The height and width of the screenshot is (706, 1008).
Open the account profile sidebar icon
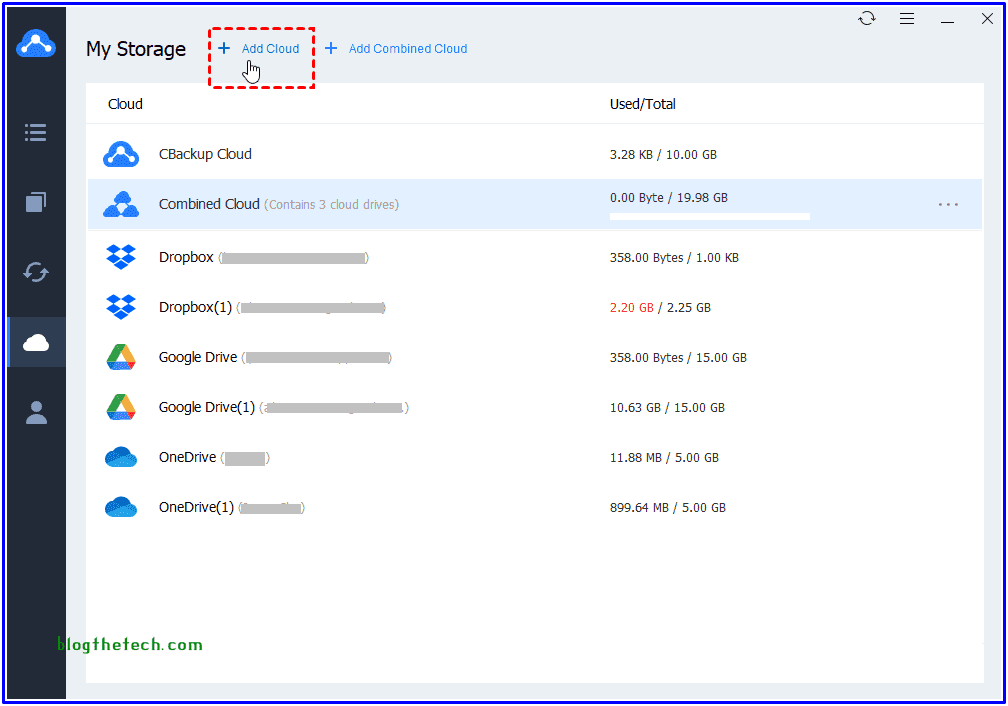tap(36, 413)
